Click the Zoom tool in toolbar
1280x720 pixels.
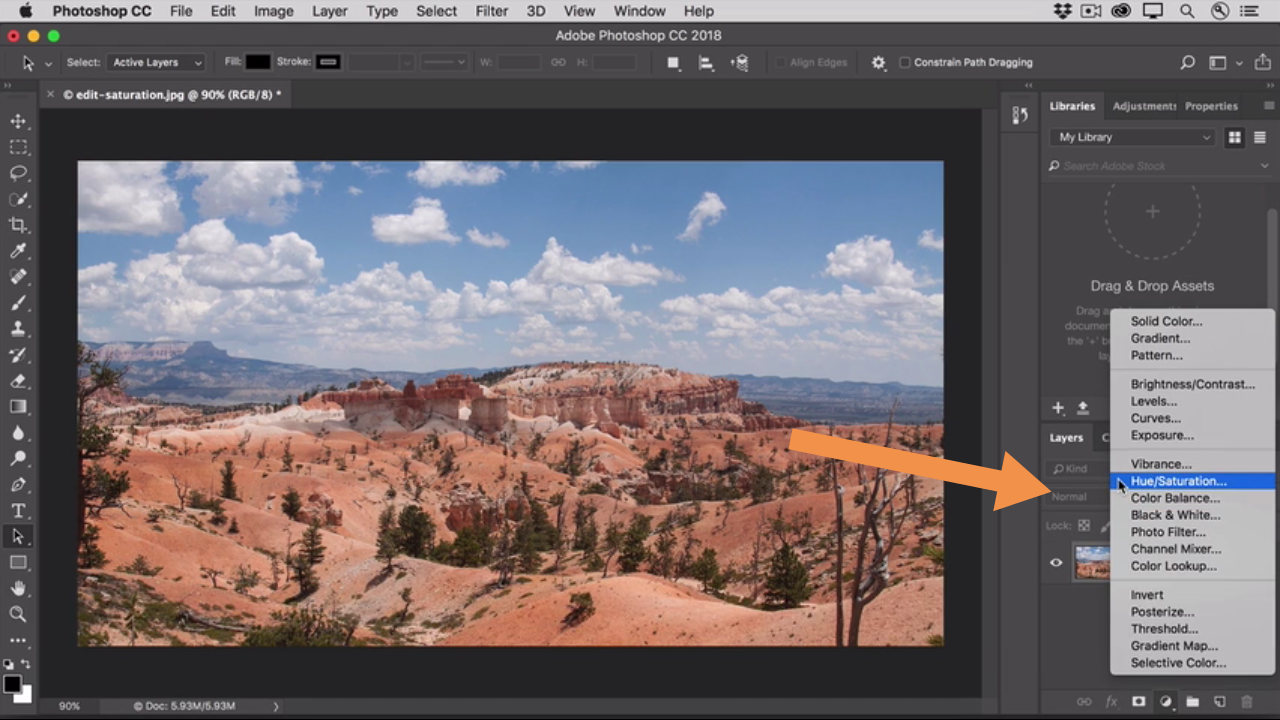tap(18, 615)
